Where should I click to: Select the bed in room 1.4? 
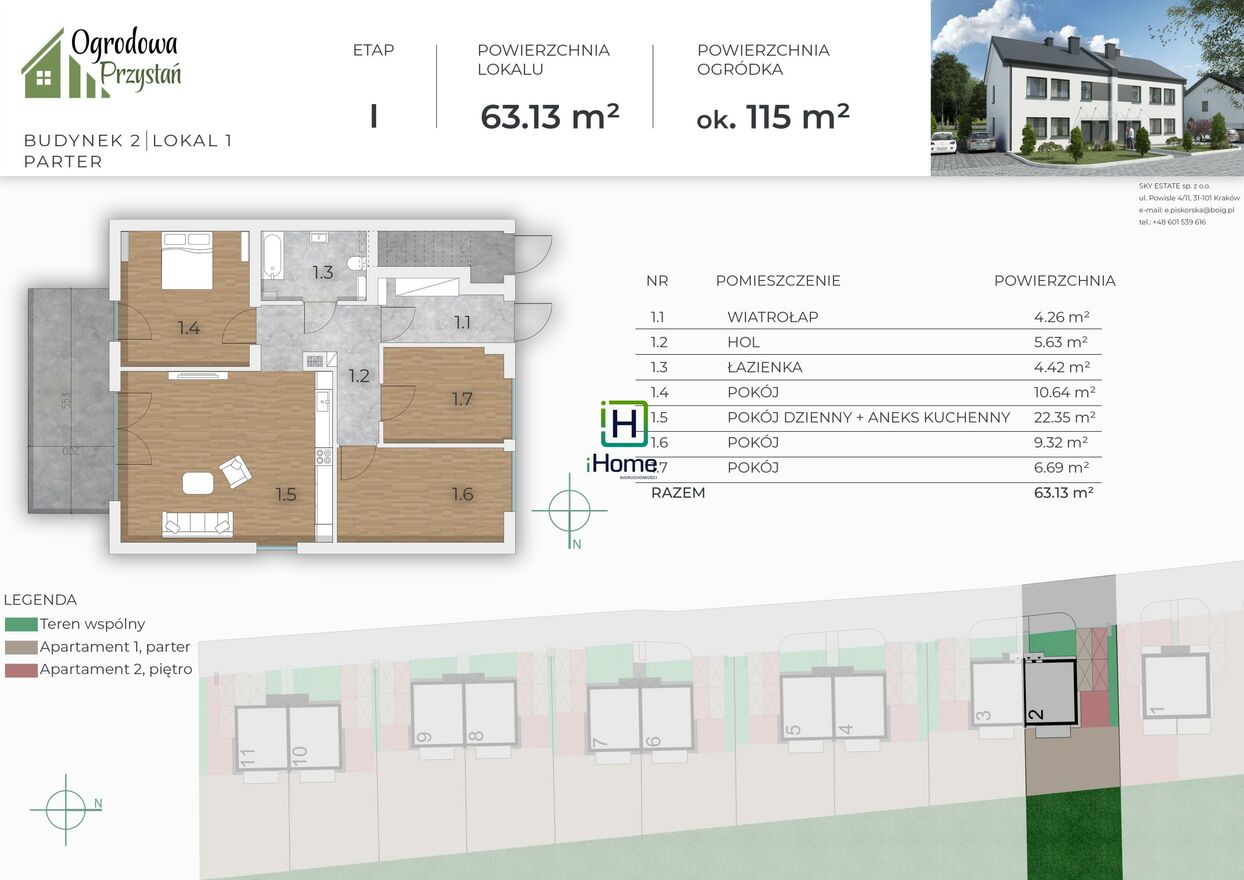click(187, 260)
